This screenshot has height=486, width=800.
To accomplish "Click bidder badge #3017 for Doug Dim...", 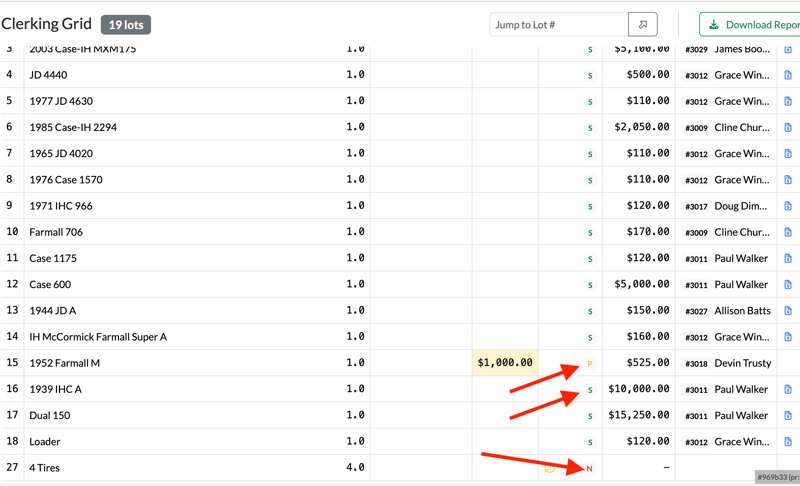I will (696, 207).
